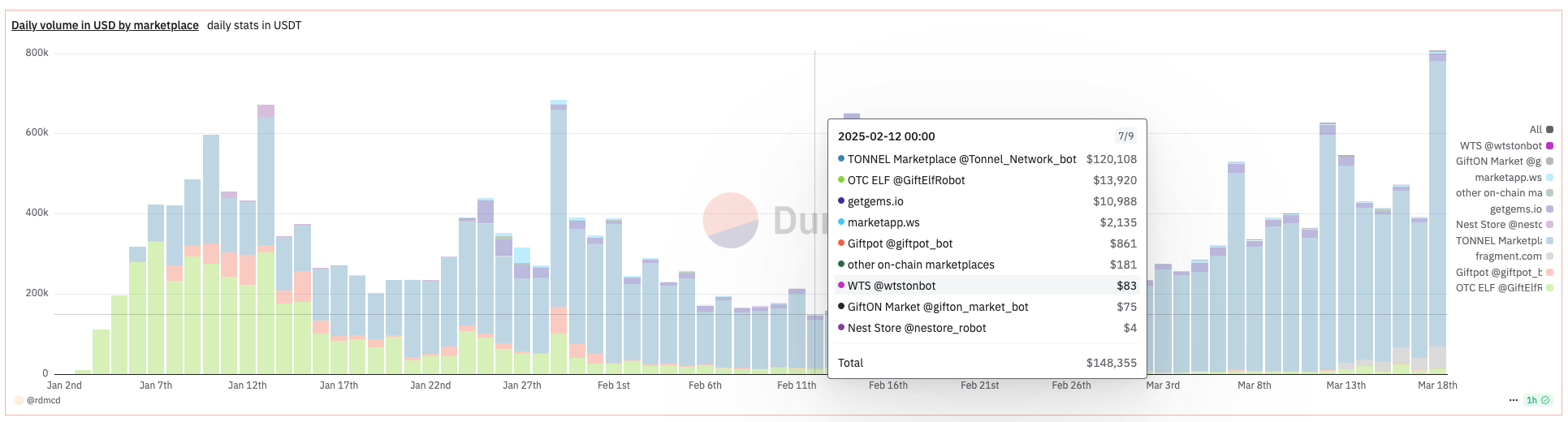The width and height of the screenshot is (1568, 422).
Task: Toggle GiftON Market series in legend
Action: 1498,161
